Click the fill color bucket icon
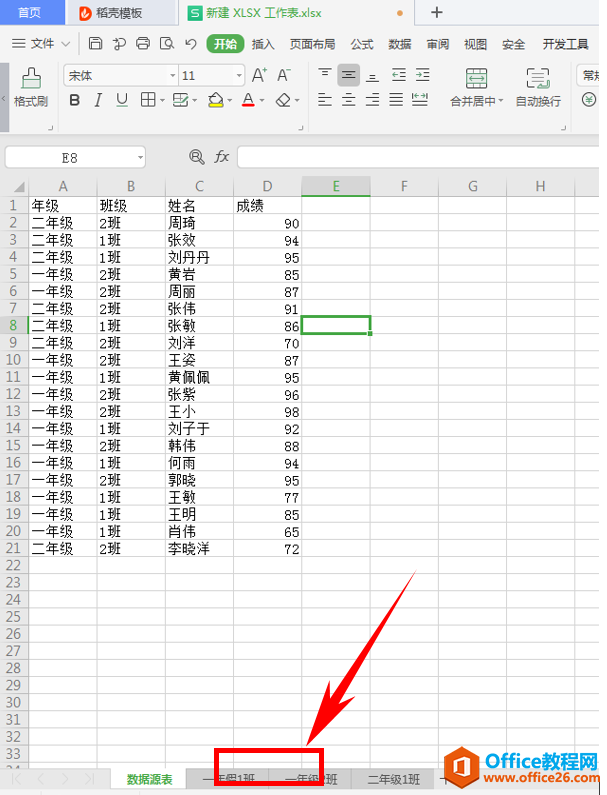 [216, 100]
